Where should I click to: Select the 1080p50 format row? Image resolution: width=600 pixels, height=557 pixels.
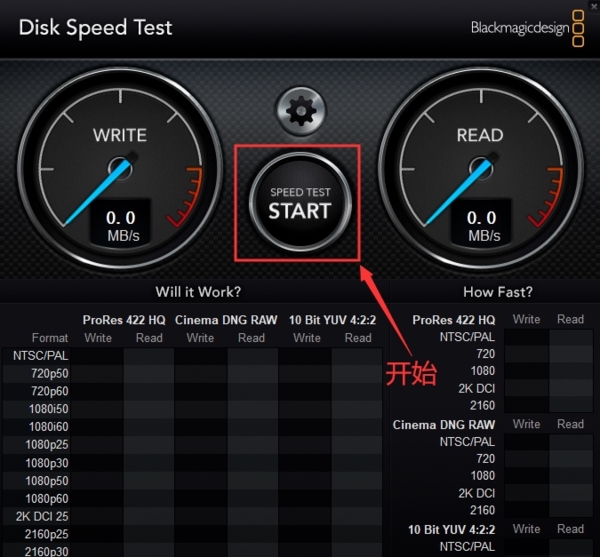tap(192, 480)
